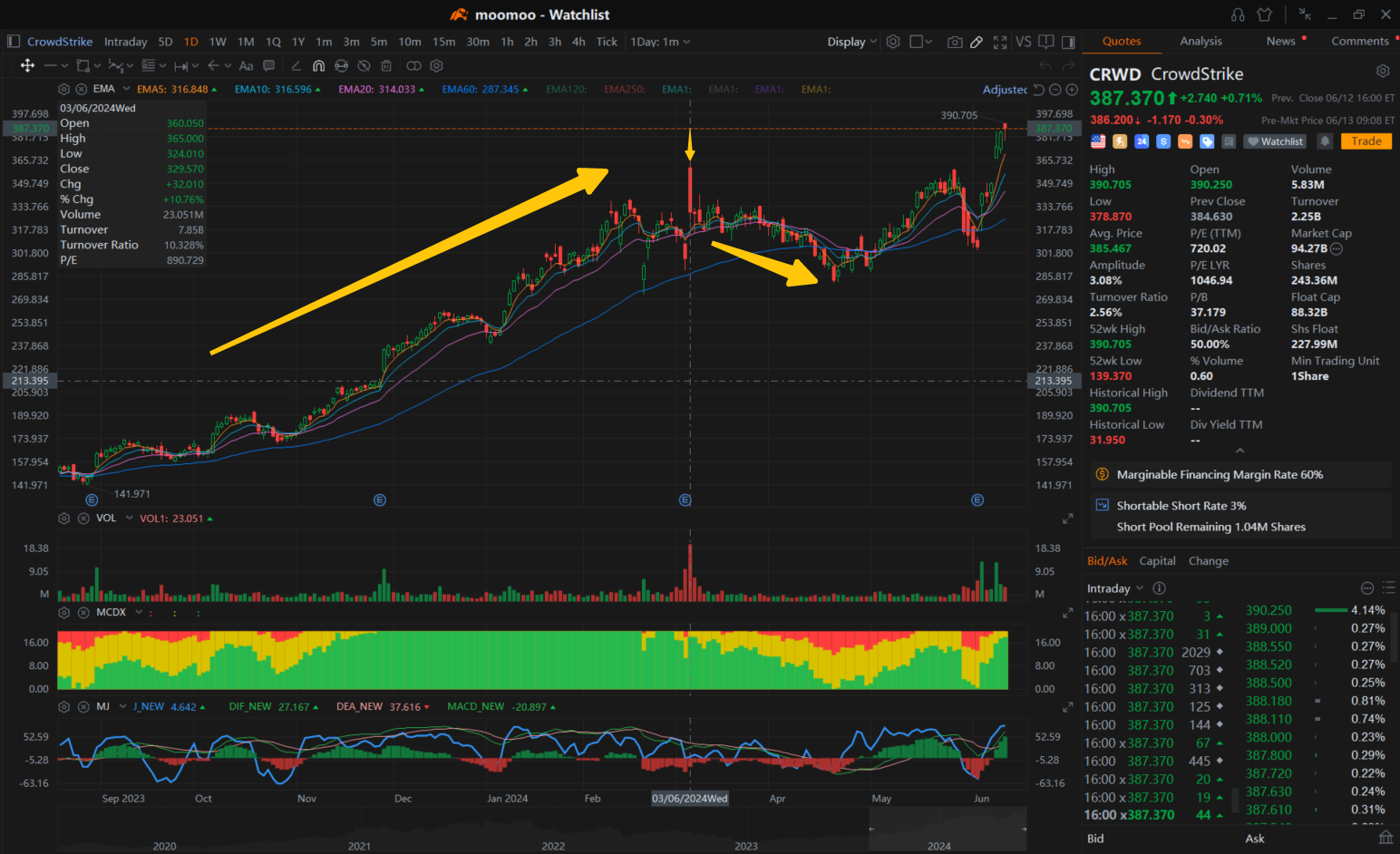Screen dimensions: 1400x854
Task: Toggle the sync drawings icon
Action: [341, 65]
